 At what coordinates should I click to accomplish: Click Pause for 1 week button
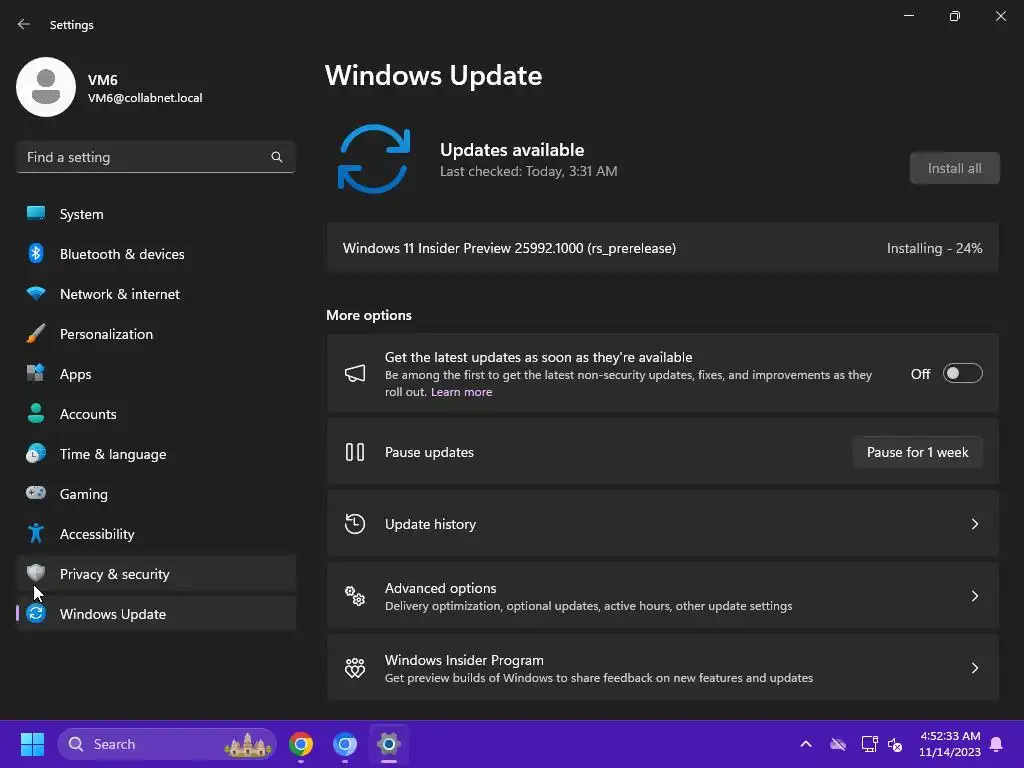[917, 452]
